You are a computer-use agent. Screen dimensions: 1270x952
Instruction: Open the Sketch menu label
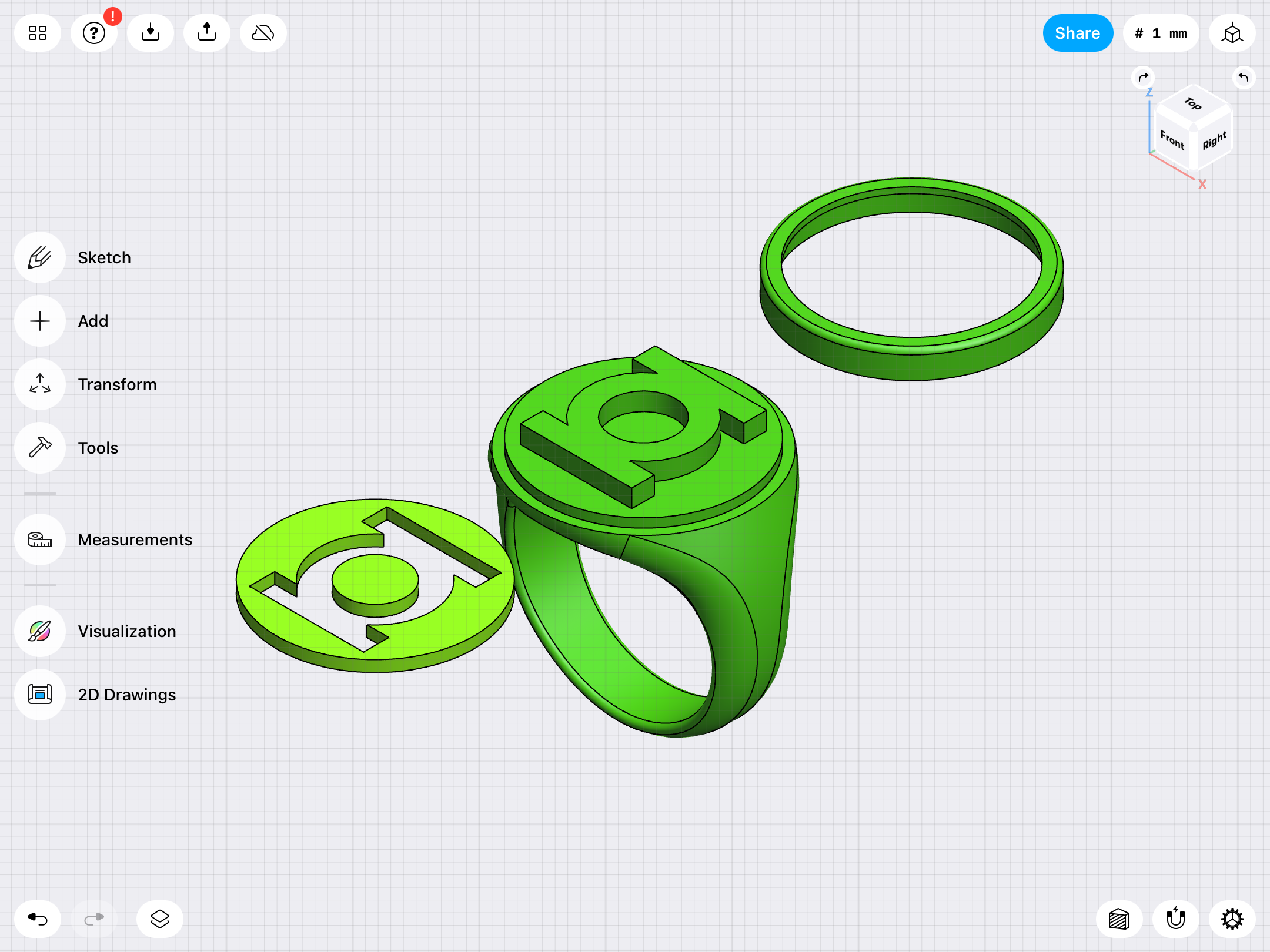105,257
